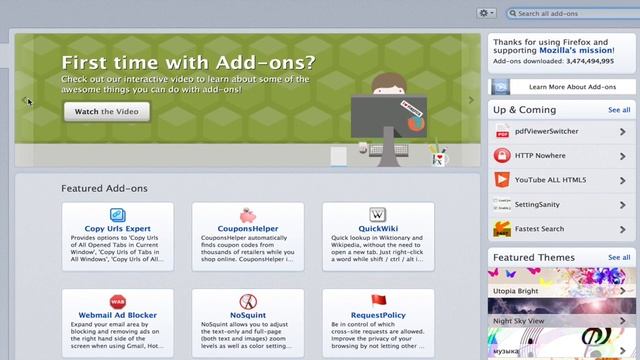Image resolution: width=640 pixels, height=360 pixels.
Task: Expand Fastest Search row arrow
Action: coord(622,229)
